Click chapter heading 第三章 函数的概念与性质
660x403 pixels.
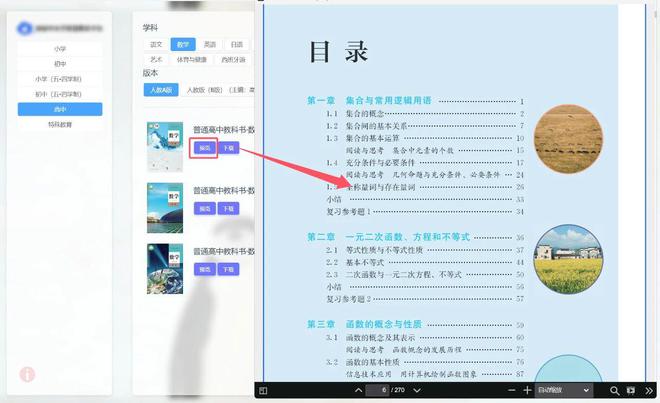365,324
